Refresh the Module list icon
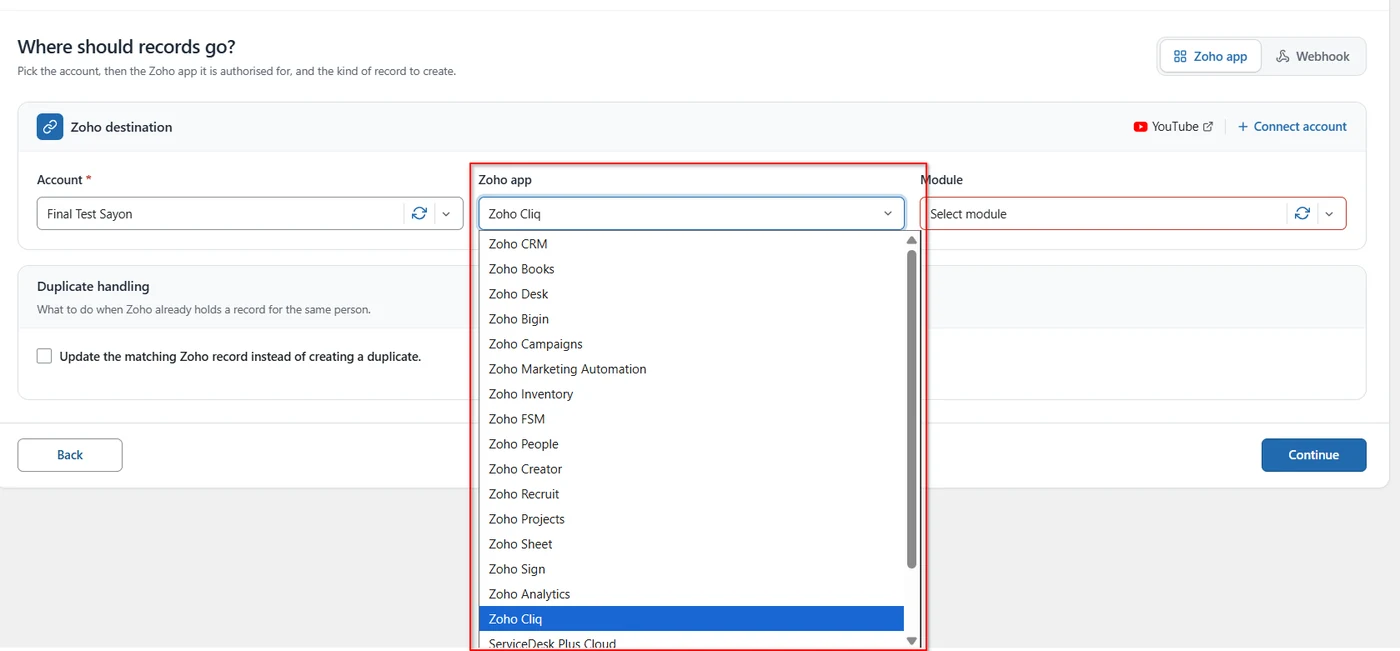Screen dimensions: 1400x651 (x=1302, y=213)
